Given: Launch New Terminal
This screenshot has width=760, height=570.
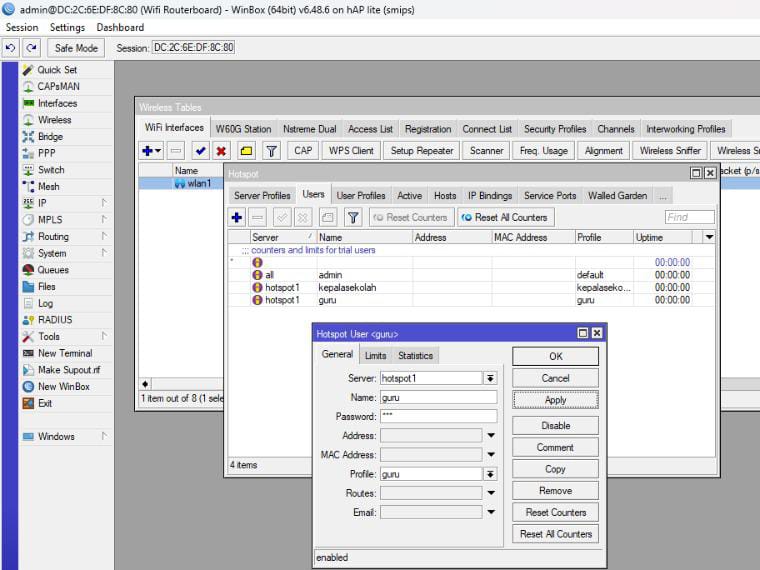Looking at the screenshot, I should pyautogui.click(x=65, y=353).
